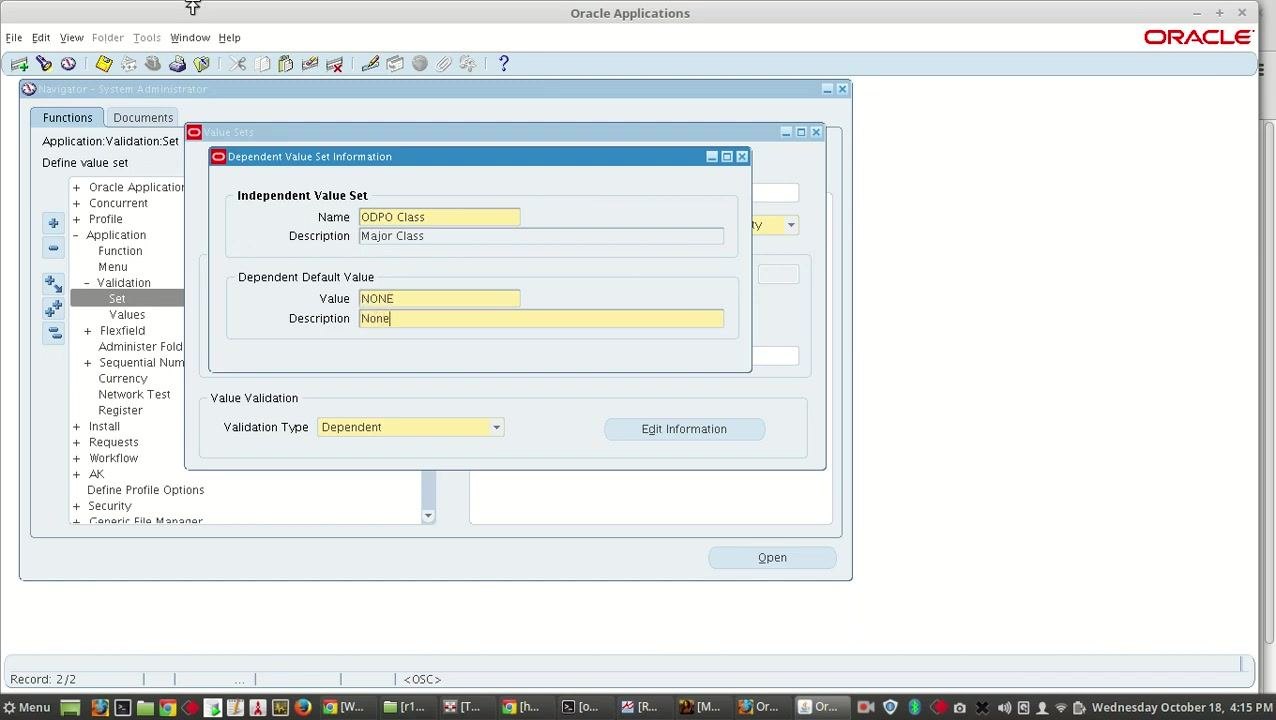Click the Paste clipboard toolbar icon
Image resolution: width=1276 pixels, height=720 pixels.
tap(286, 64)
